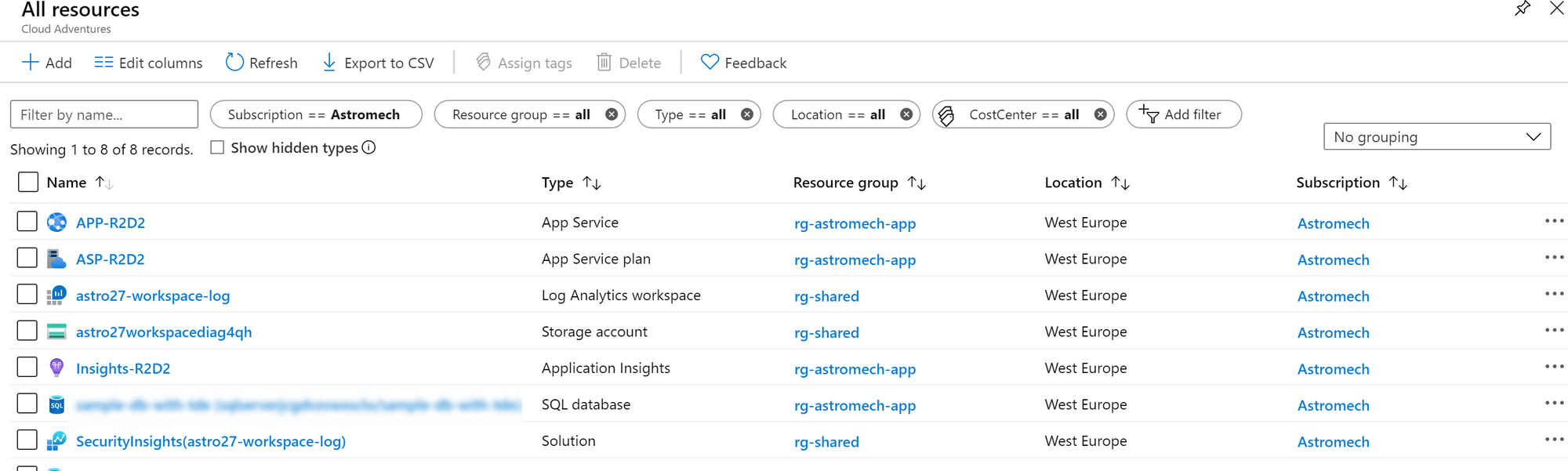
Task: Expand the No grouping dropdown
Action: point(1437,137)
